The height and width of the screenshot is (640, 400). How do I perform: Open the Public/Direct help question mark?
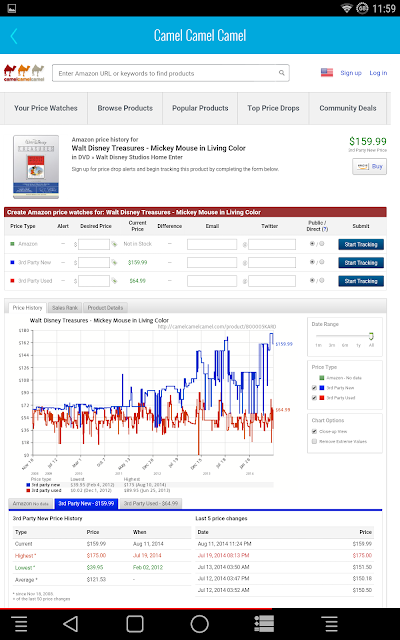pos(325,229)
